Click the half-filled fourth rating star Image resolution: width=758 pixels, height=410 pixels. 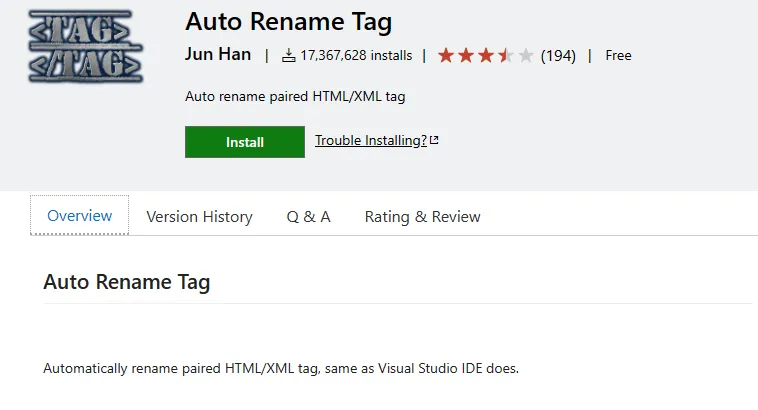506,55
